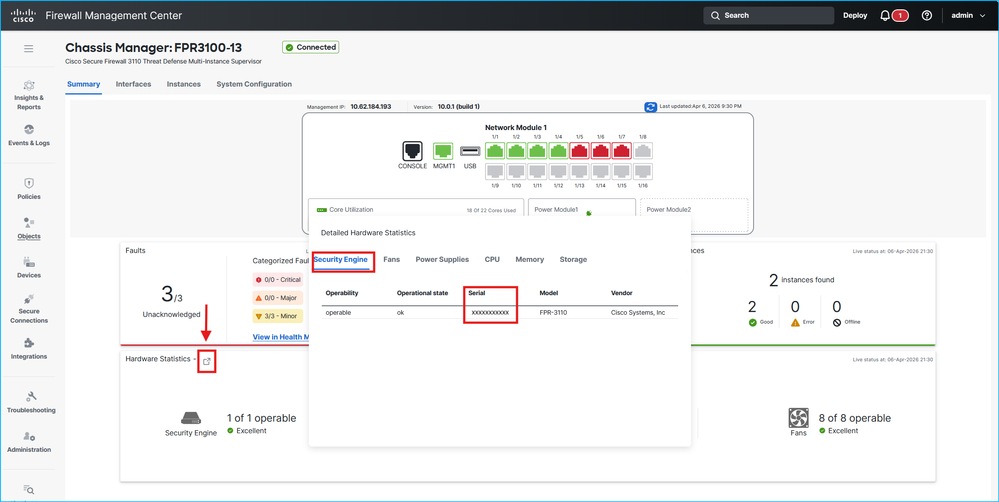This screenshot has height=502, width=999.
Task: Click the Vendor cell Cisco Systems, Inc
Action: (x=638, y=313)
